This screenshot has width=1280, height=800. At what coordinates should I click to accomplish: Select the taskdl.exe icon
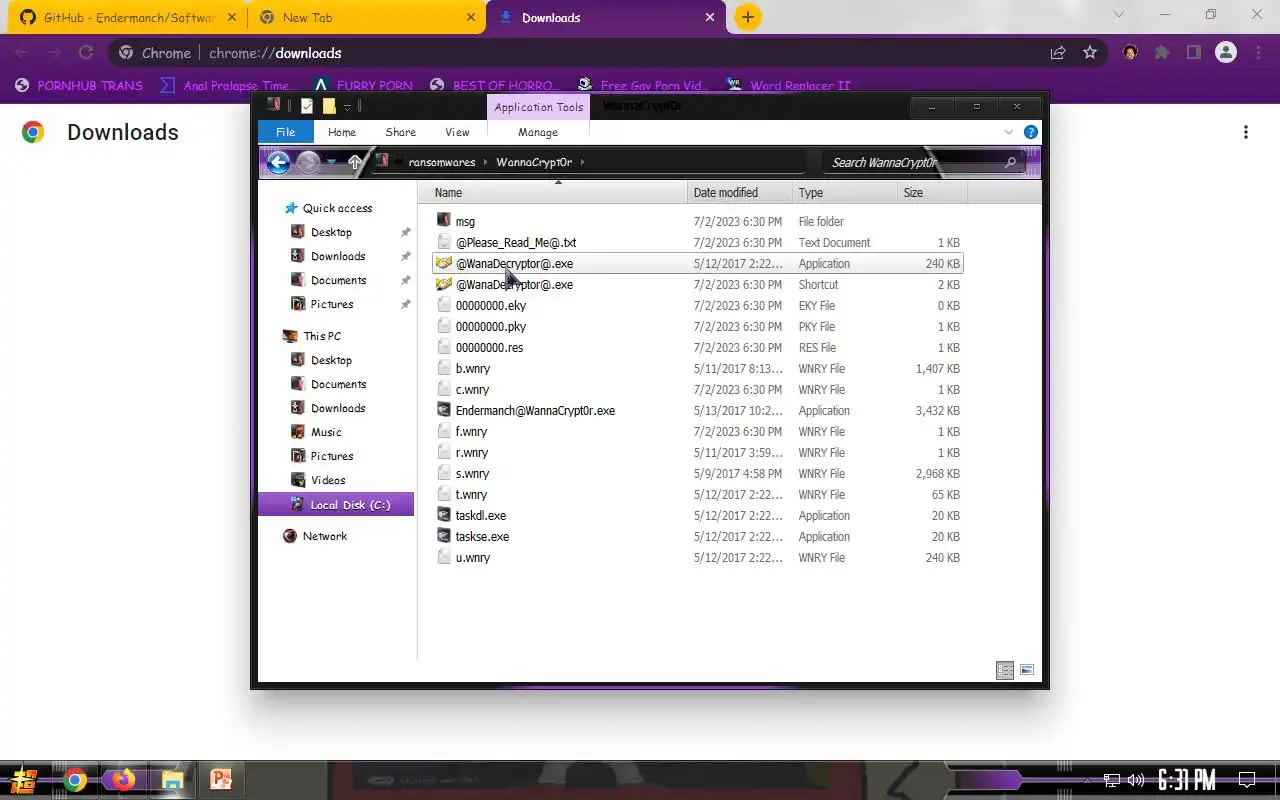pyautogui.click(x=444, y=515)
